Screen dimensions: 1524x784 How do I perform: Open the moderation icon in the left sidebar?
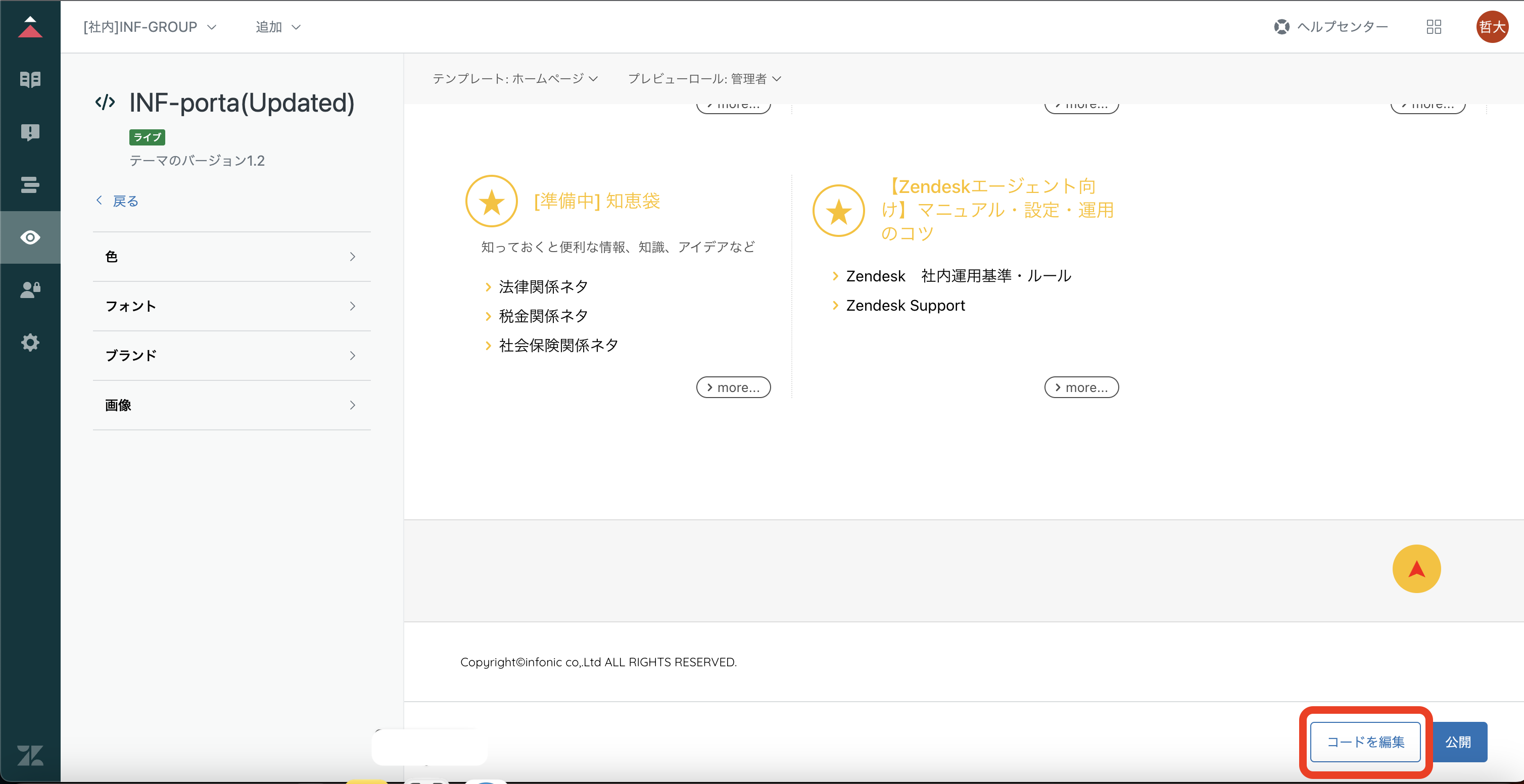click(x=30, y=132)
